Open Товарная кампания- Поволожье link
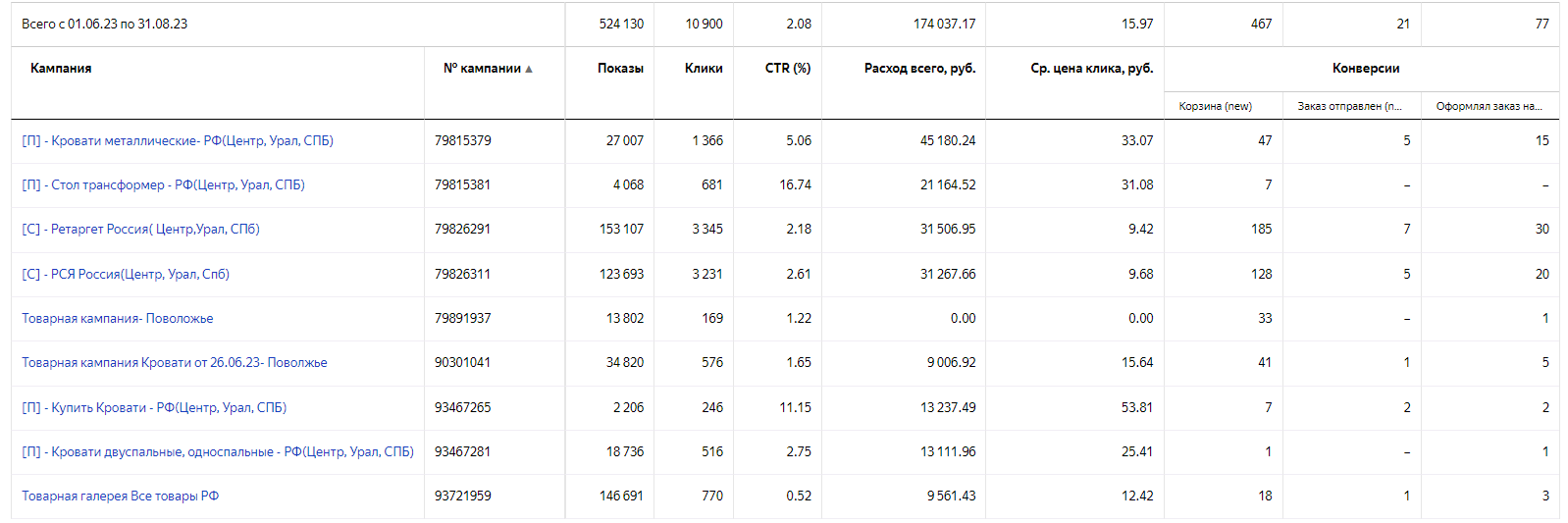Screen dimensions: 1568x523 [118, 318]
